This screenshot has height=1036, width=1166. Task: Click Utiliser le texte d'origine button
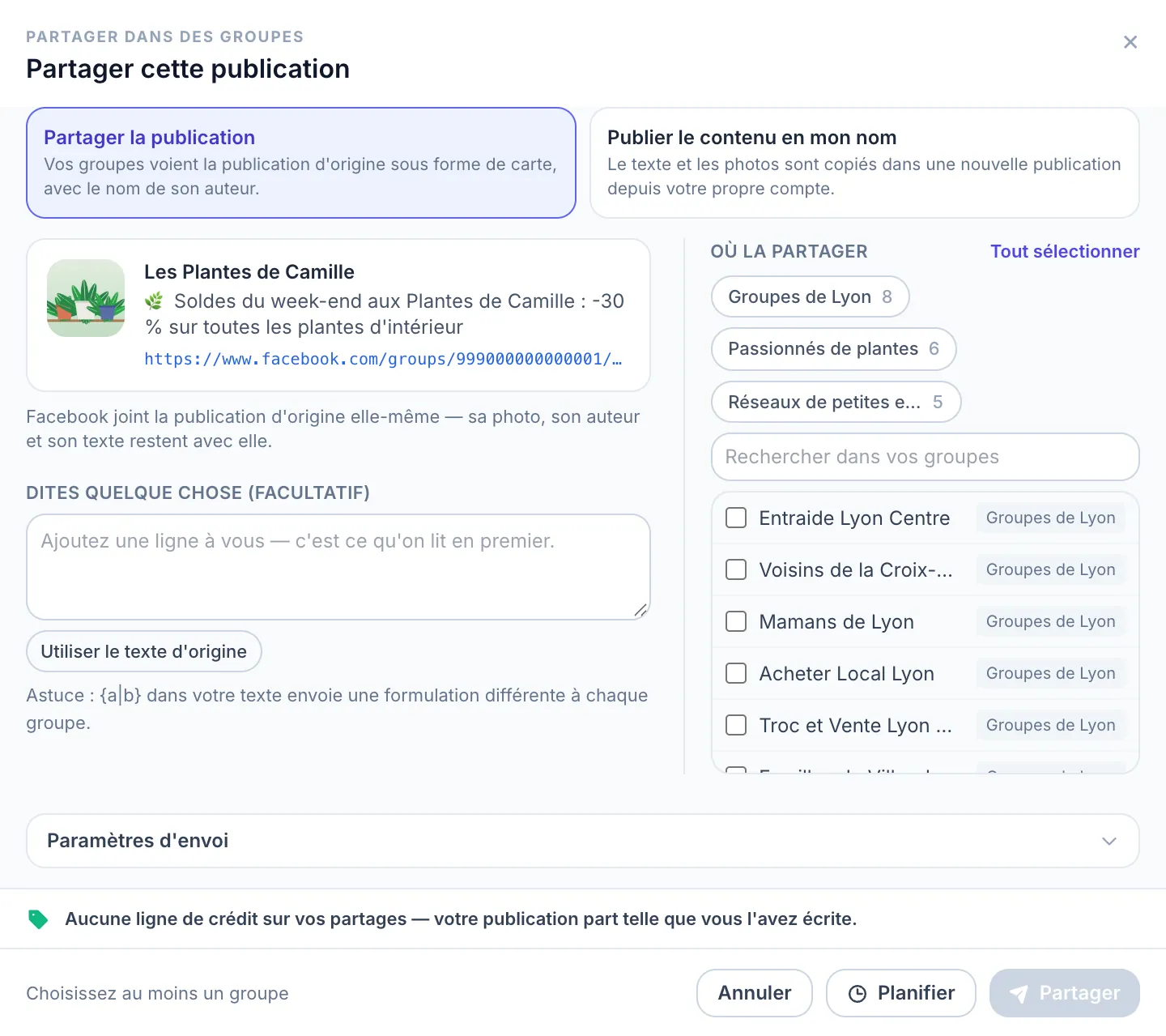pyautogui.click(x=144, y=651)
